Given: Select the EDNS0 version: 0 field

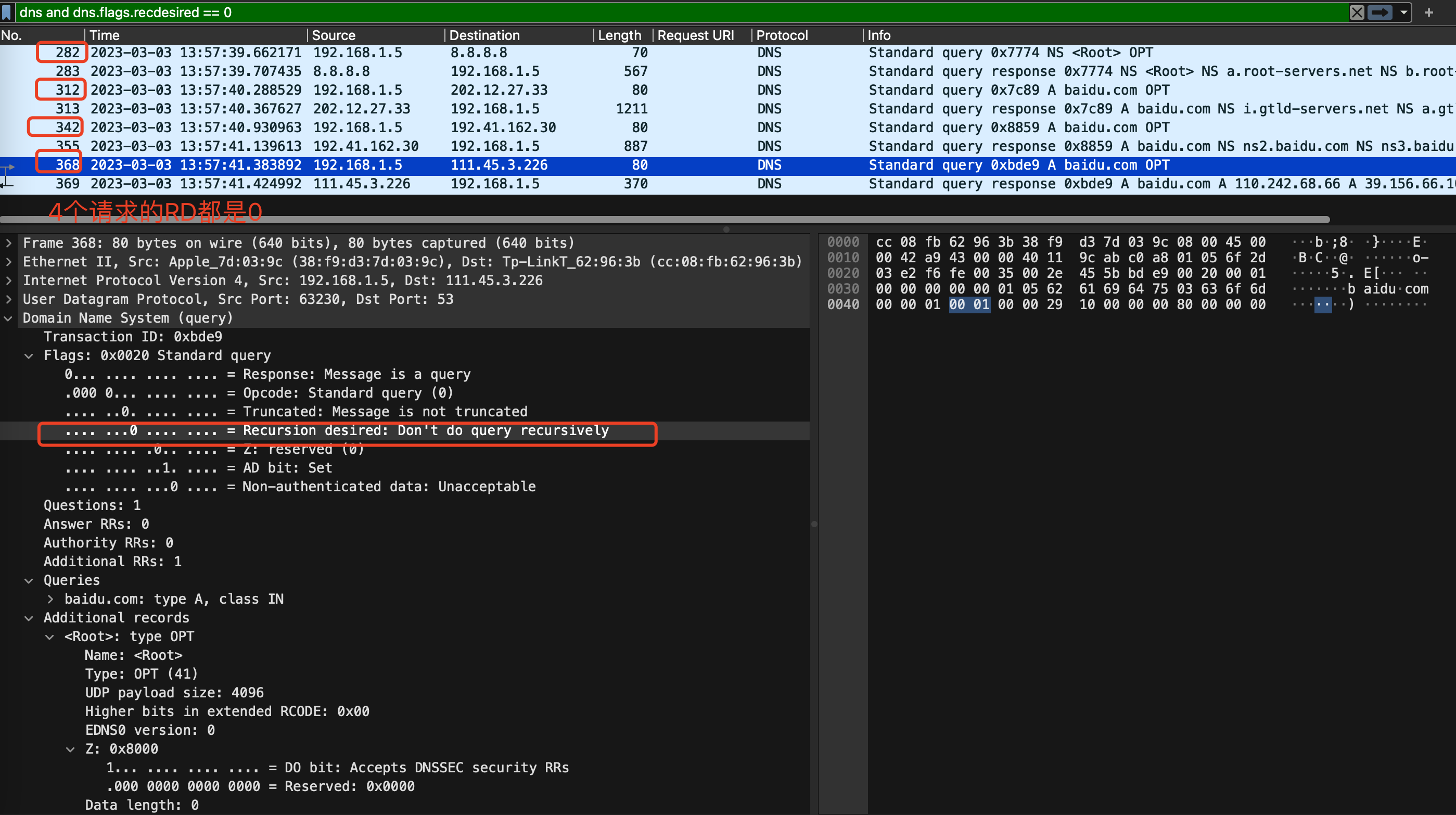Looking at the screenshot, I should [150, 730].
